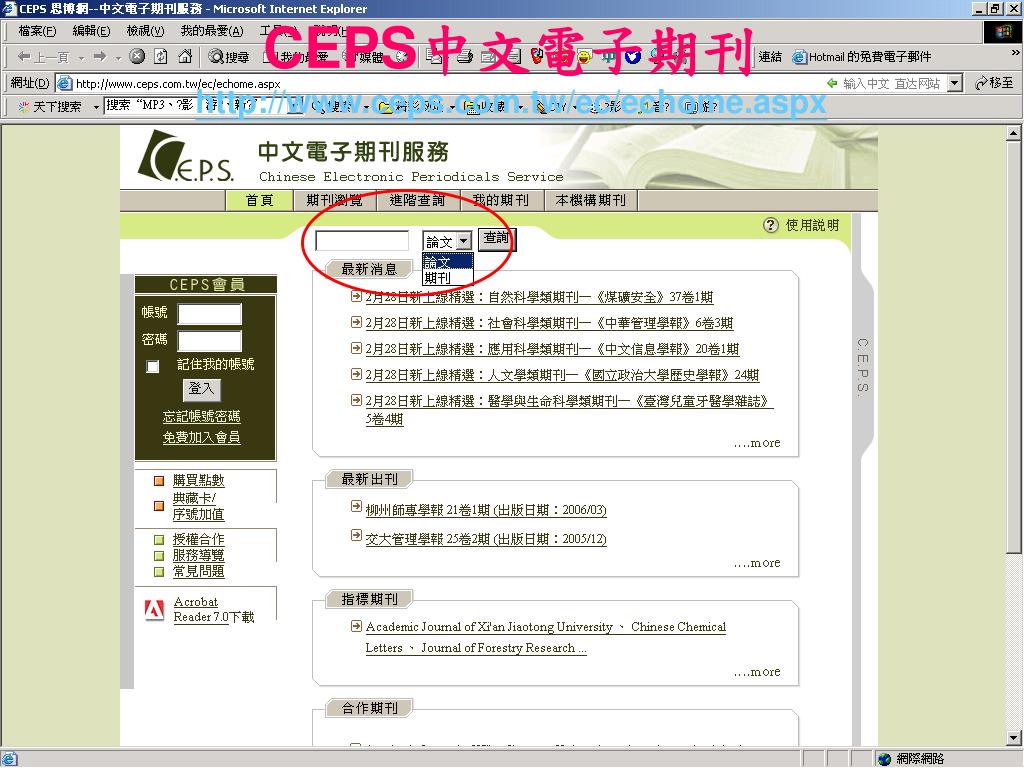The height and width of the screenshot is (768, 1024).
Task: Go to IE Home page icon
Action: click(x=185, y=56)
